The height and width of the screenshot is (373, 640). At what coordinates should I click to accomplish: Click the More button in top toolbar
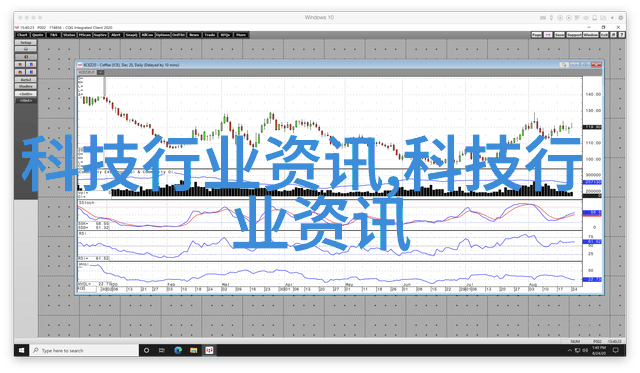click(x=241, y=35)
